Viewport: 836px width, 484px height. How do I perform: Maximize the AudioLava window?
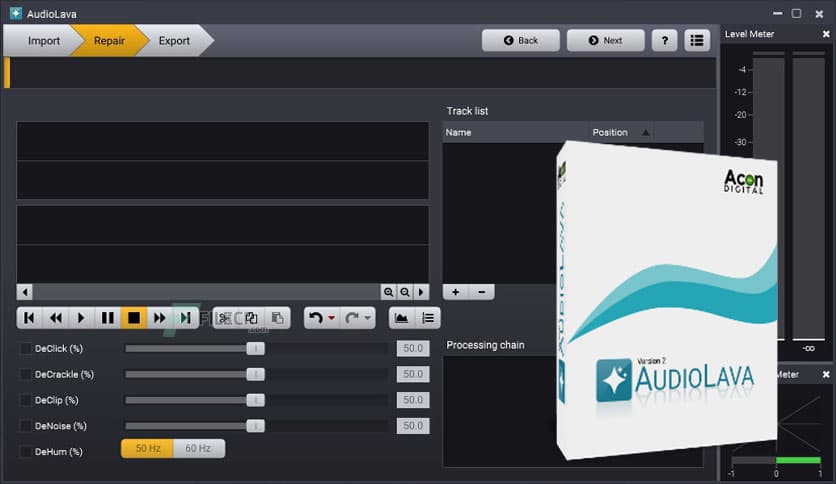coord(797,13)
